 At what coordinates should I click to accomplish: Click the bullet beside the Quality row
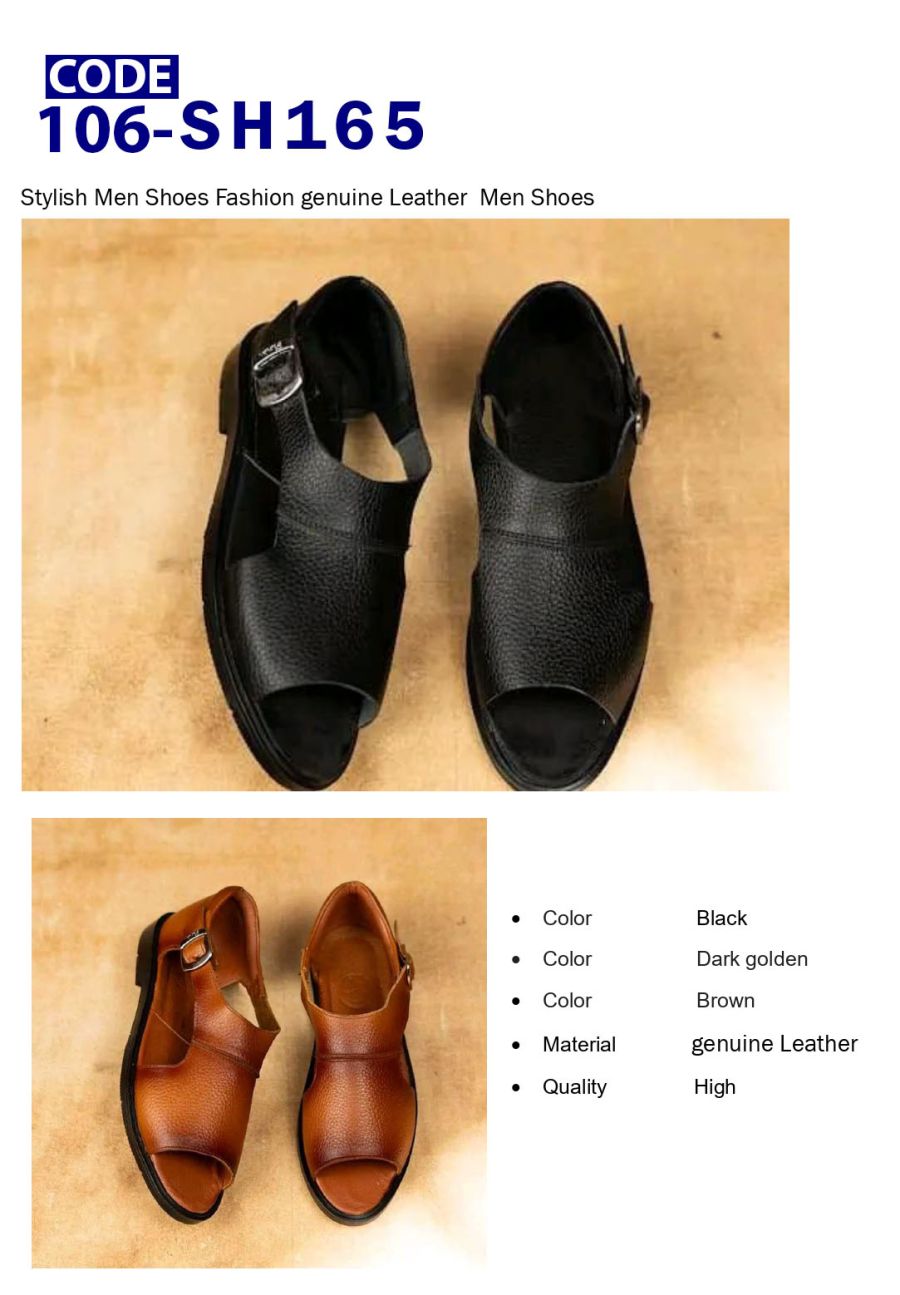pyautogui.click(x=516, y=1087)
